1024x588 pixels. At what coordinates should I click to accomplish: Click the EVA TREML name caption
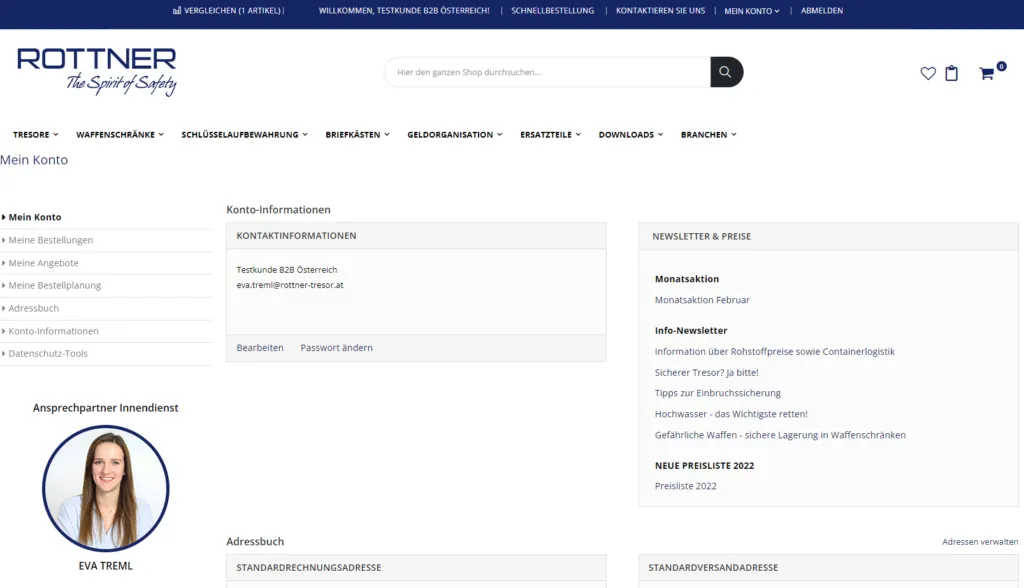pos(106,566)
